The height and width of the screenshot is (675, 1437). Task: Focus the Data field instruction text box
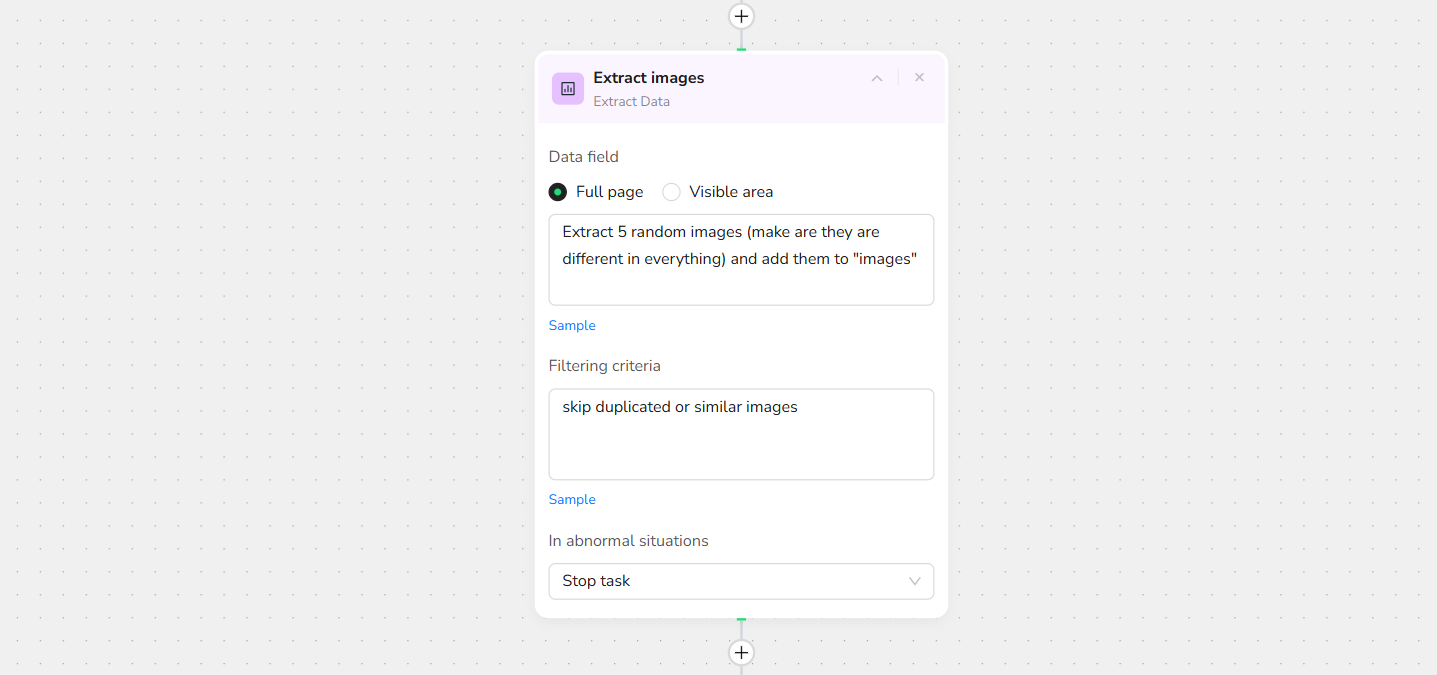(741, 259)
